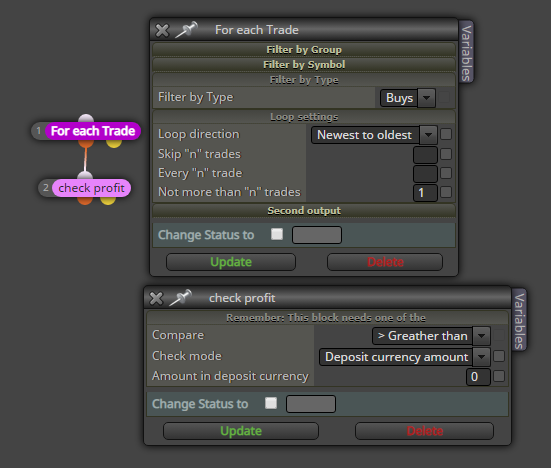Pin the For each Trade panel
The width and height of the screenshot is (551, 468).
[x=186, y=30]
